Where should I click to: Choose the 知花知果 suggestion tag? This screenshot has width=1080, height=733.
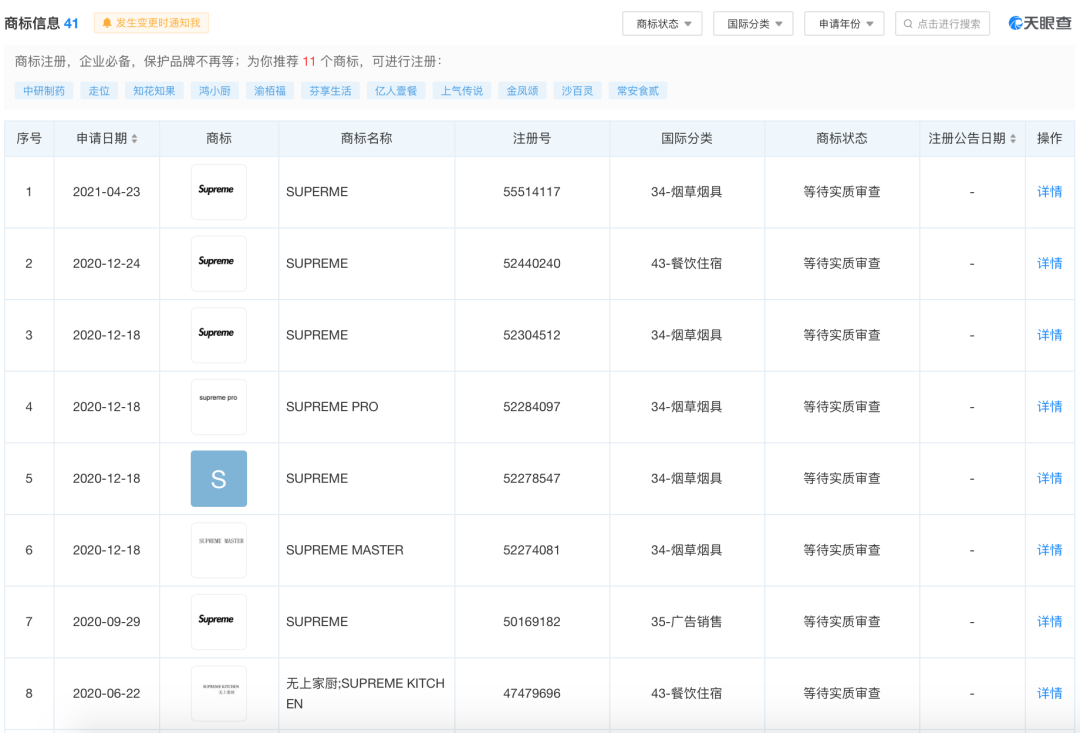pos(154,91)
